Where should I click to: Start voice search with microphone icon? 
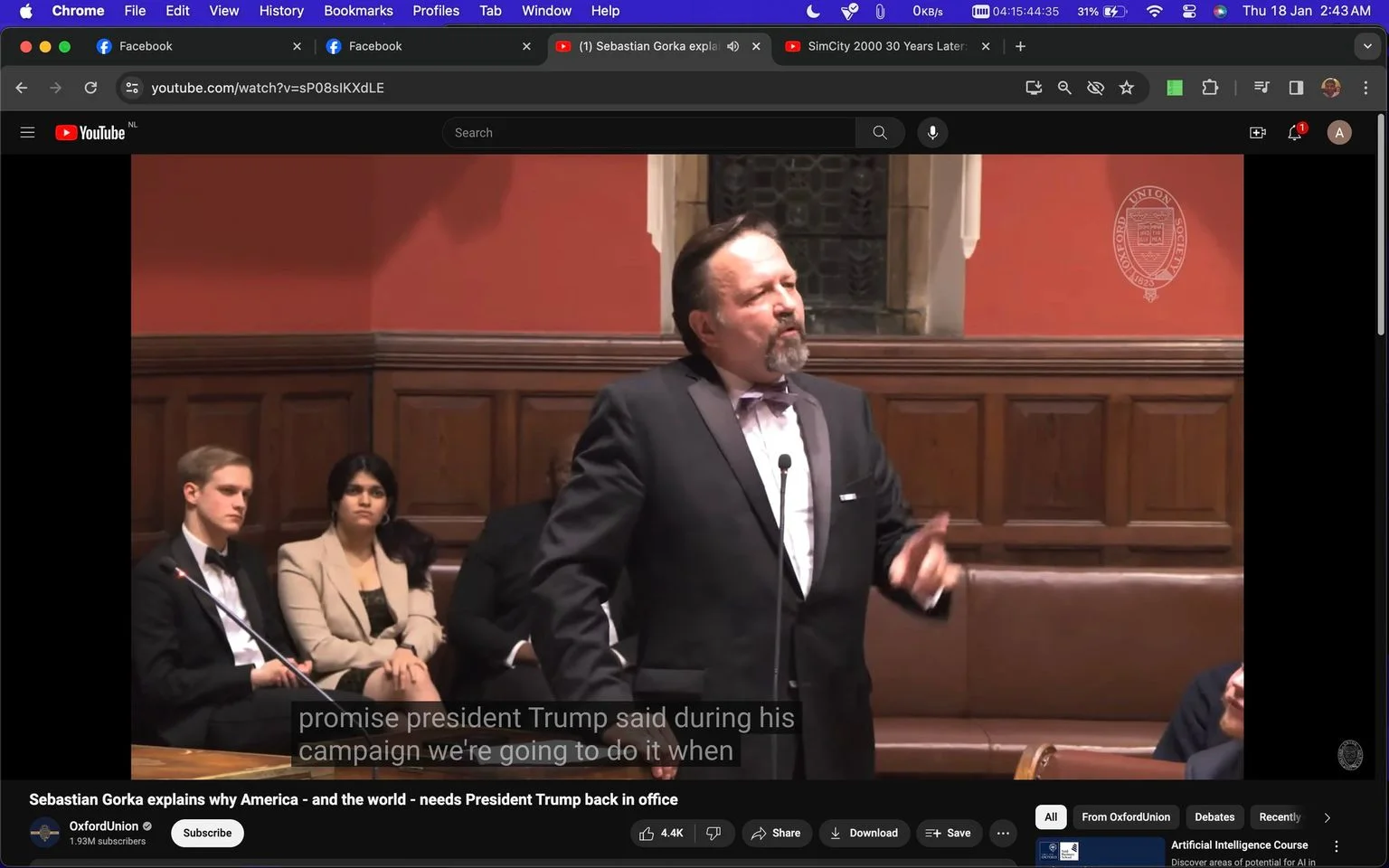point(932,133)
